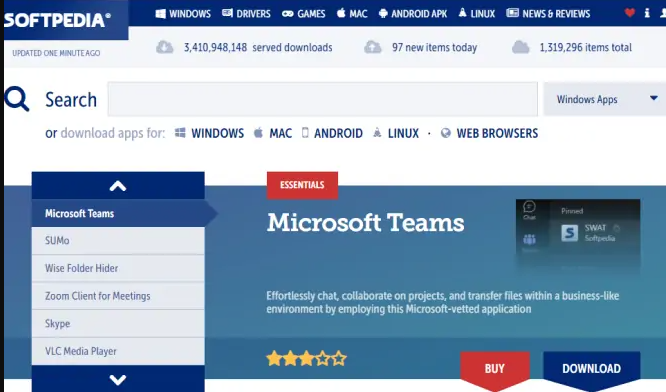Image resolution: width=666 pixels, height=392 pixels.
Task: Follow the MAC download apps link
Action: pos(280,133)
